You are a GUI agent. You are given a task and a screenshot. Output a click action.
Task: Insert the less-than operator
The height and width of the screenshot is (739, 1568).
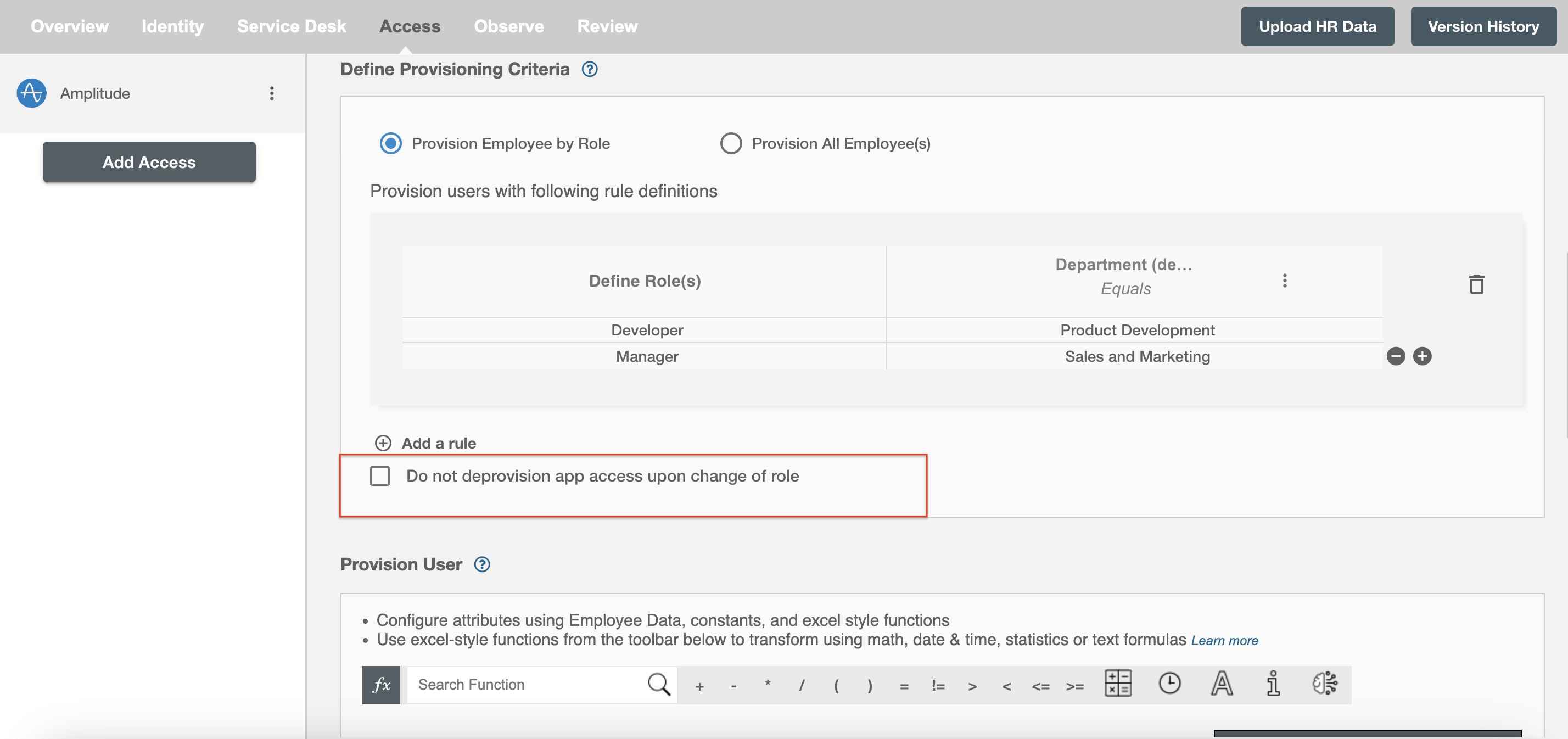pos(1006,686)
